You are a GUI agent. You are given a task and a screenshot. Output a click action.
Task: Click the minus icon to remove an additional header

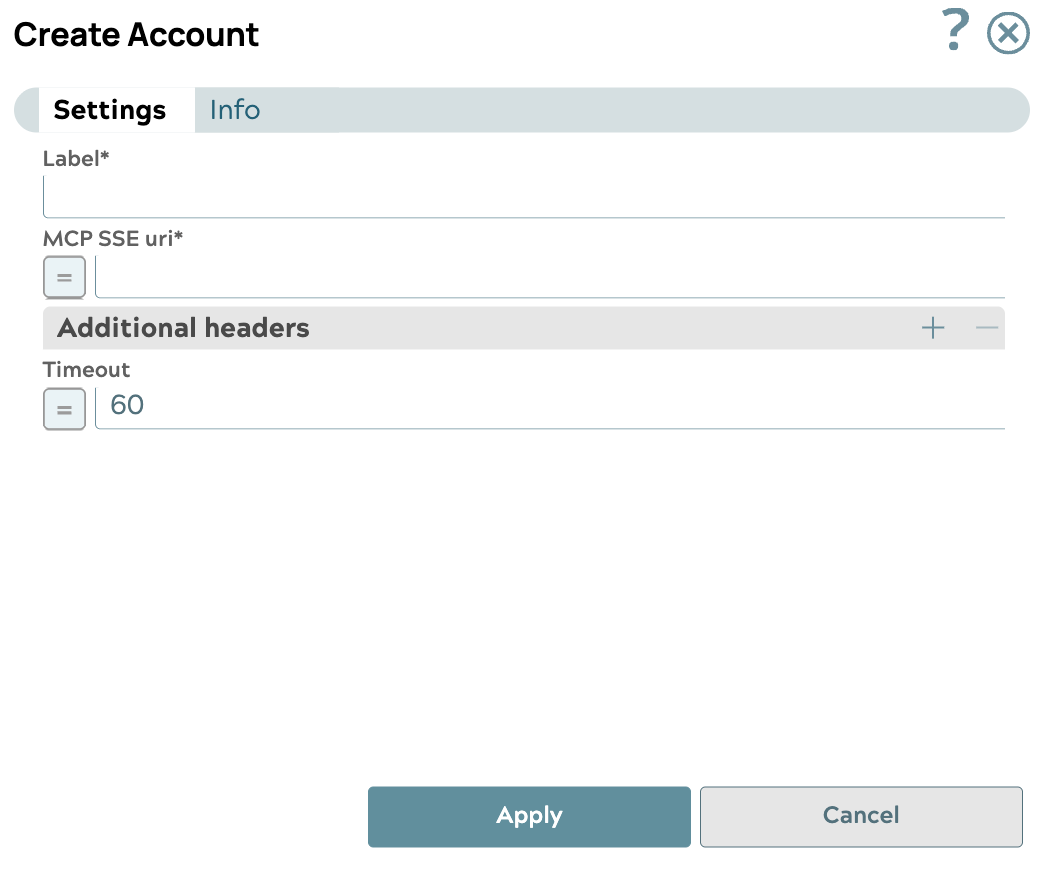986,327
